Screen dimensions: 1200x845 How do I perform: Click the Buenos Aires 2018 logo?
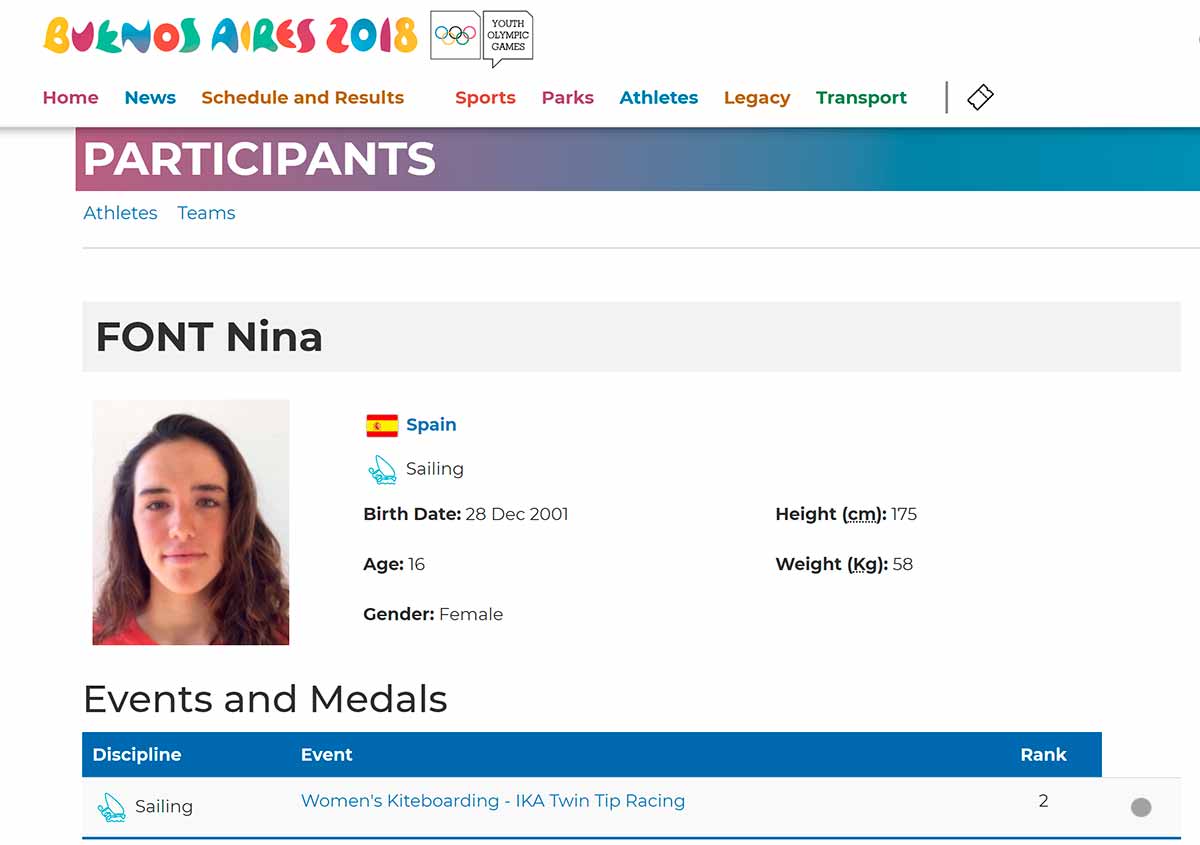point(230,36)
